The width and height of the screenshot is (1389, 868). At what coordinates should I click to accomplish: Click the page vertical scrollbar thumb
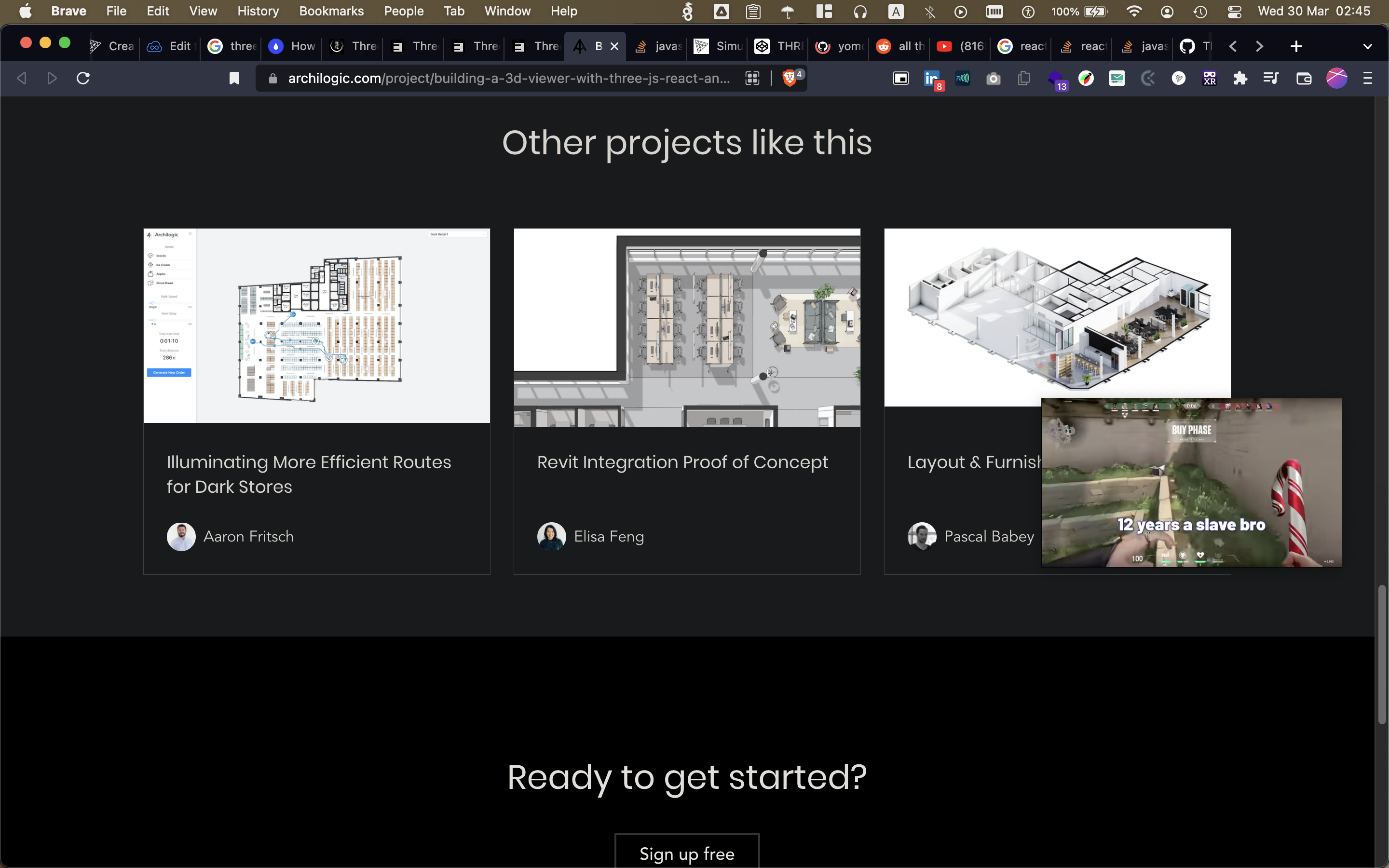click(1382, 654)
